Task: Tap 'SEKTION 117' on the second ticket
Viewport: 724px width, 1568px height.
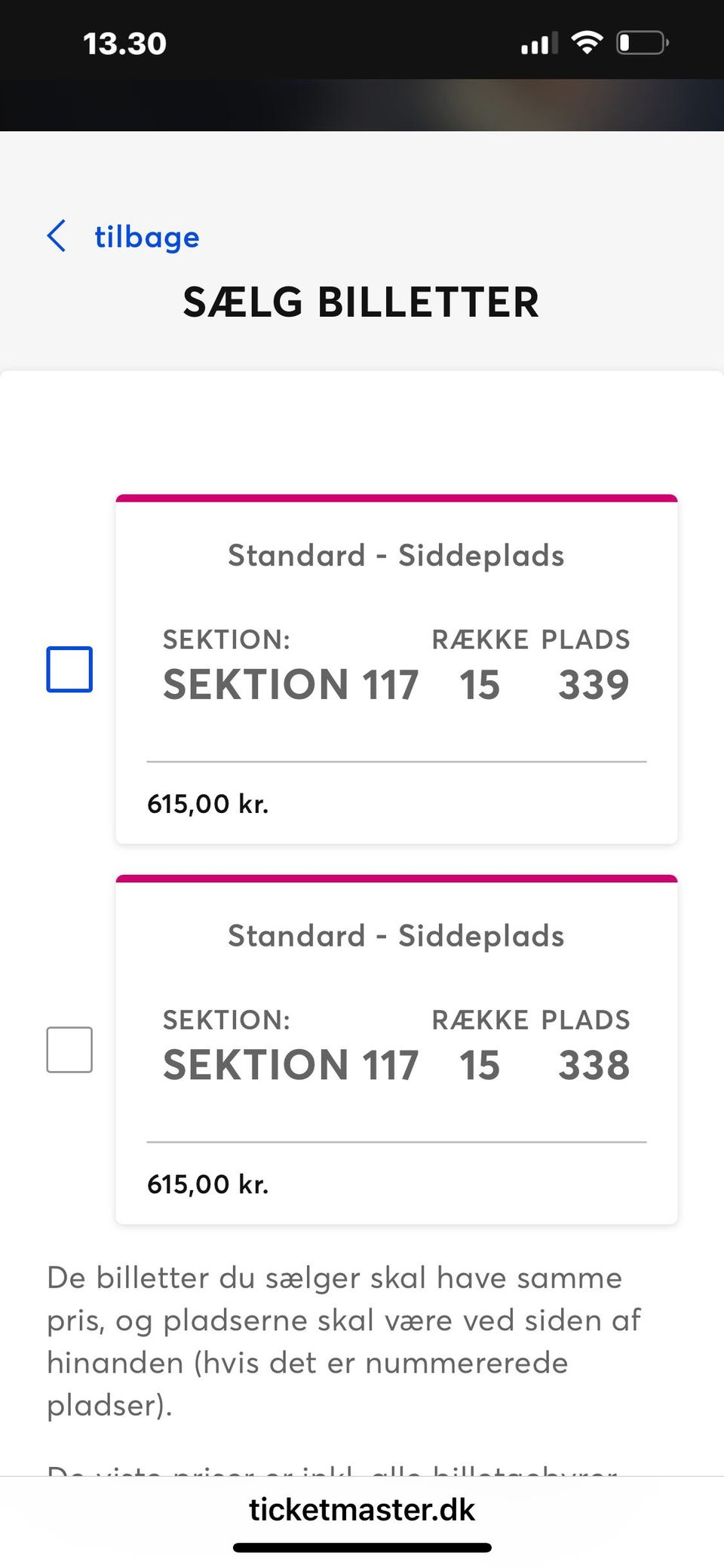Action: click(290, 1065)
